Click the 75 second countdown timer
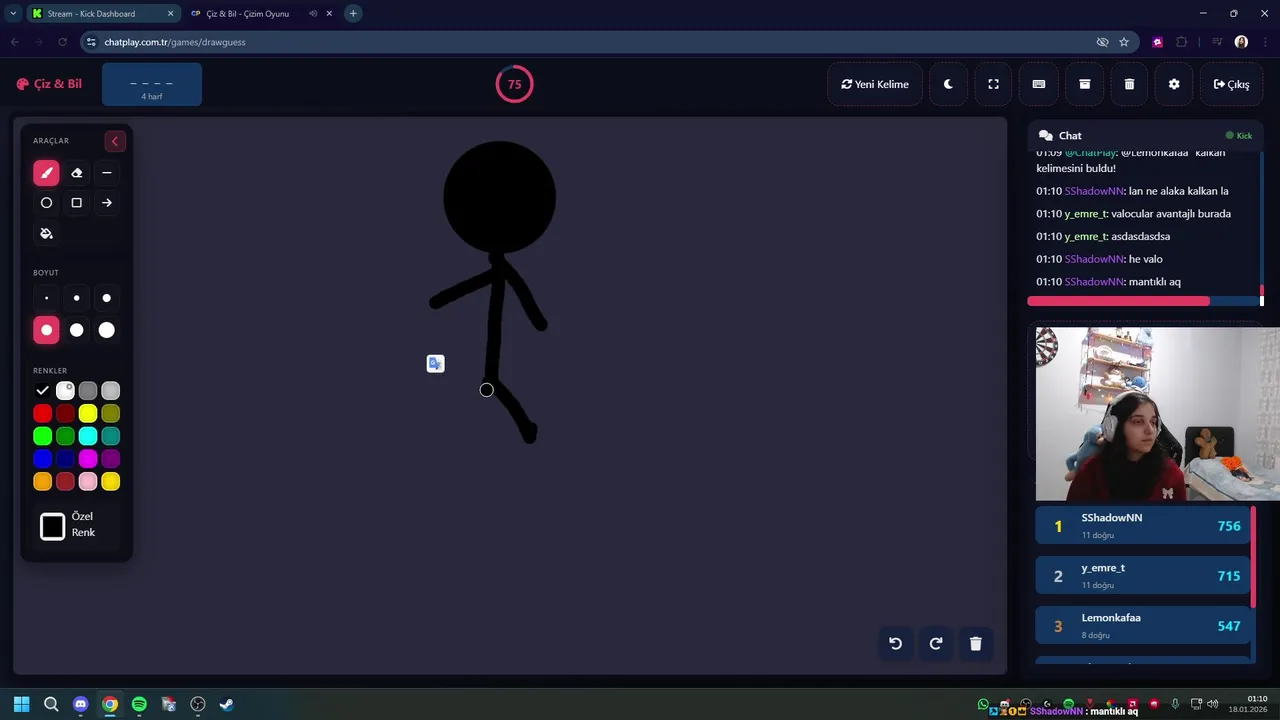 [514, 84]
